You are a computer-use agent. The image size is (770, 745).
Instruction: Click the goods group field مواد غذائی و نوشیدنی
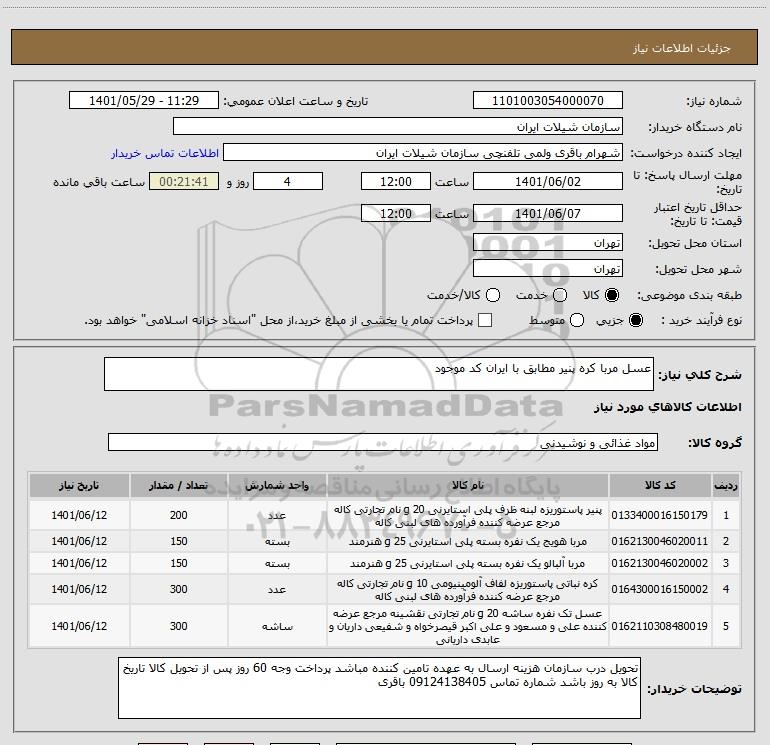point(383,442)
